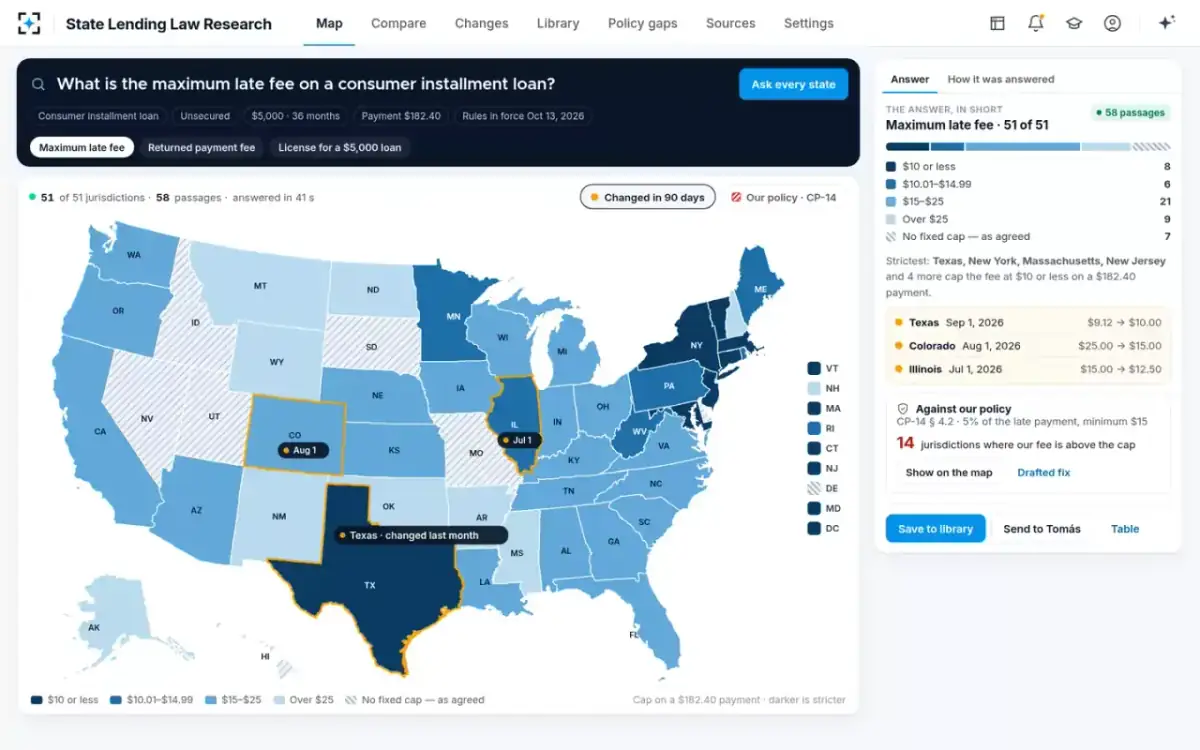Click the question text input field

(390, 84)
